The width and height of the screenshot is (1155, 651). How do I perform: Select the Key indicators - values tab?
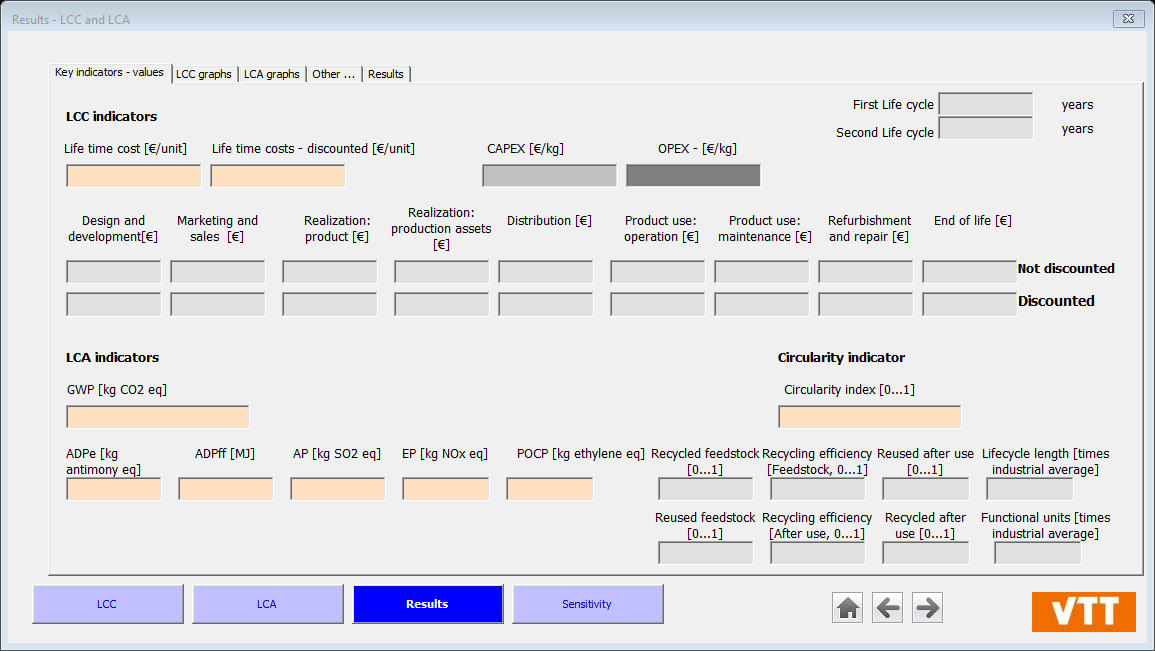pyautogui.click(x=110, y=72)
